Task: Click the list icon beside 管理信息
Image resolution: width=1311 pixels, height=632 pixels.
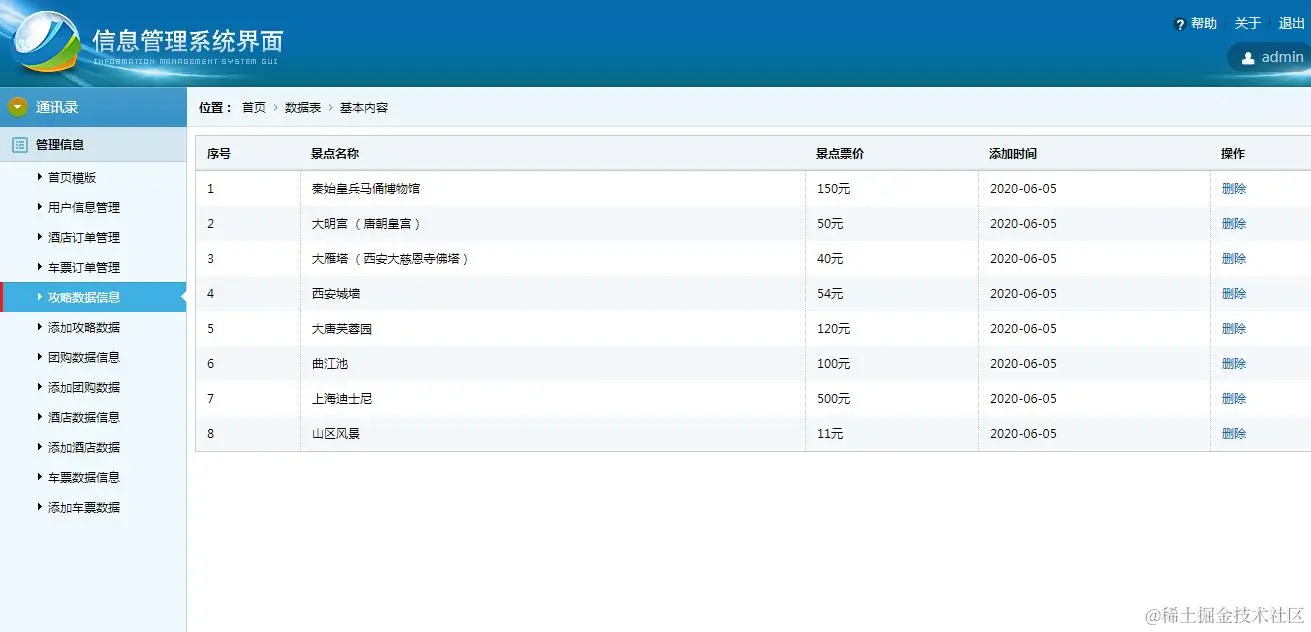Action: point(19,144)
